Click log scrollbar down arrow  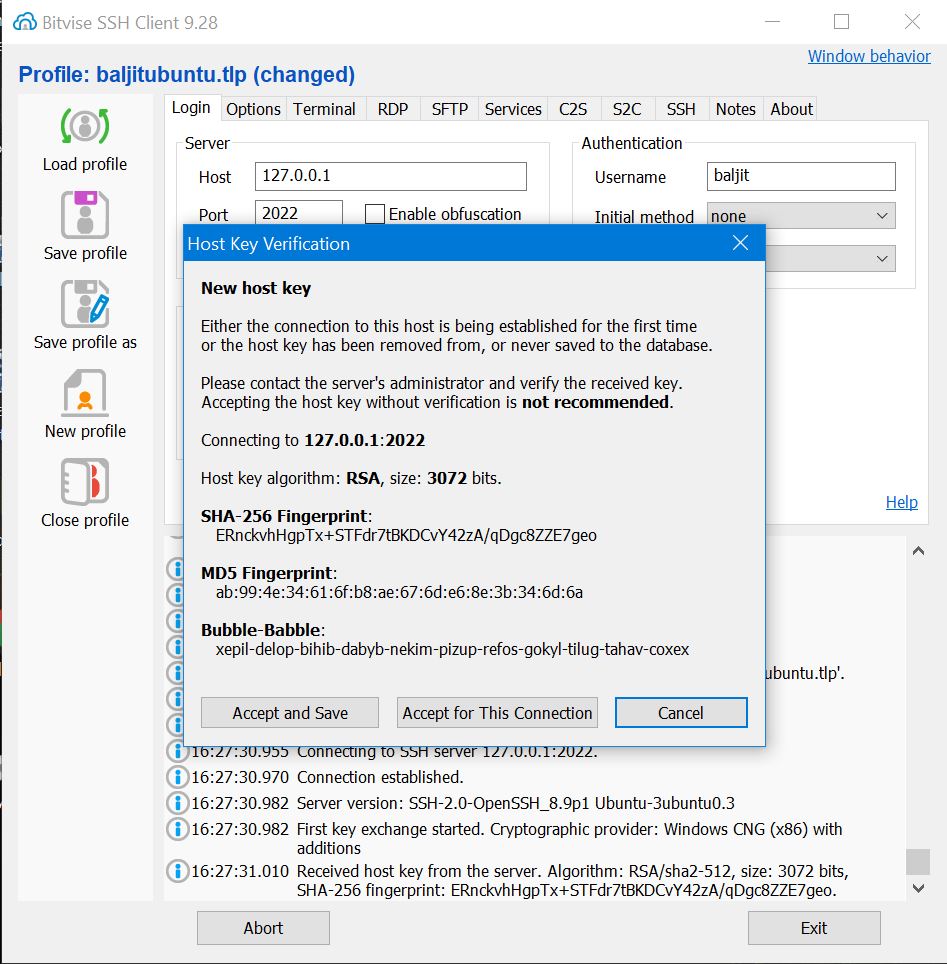[x=918, y=888]
